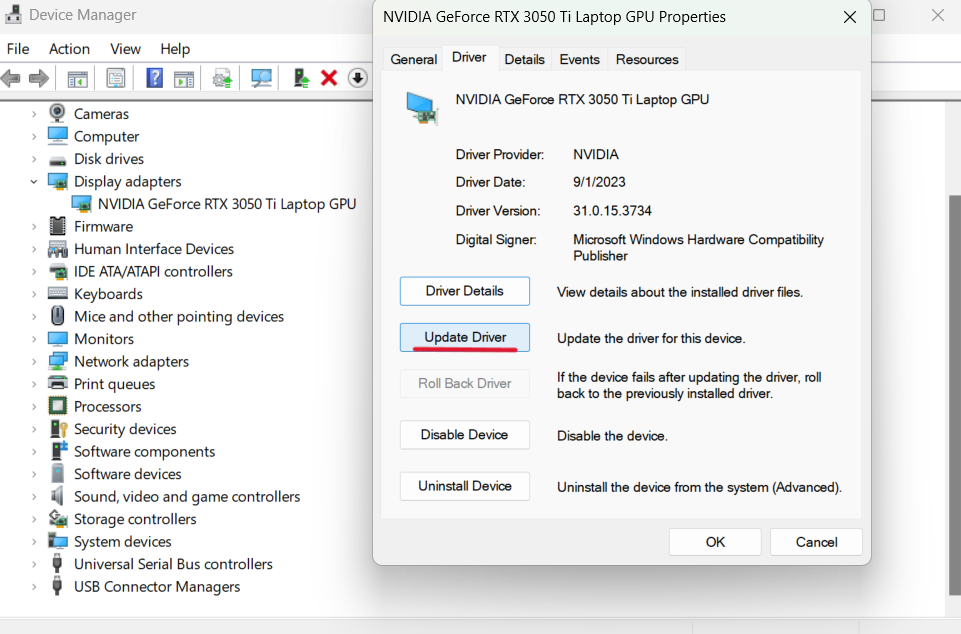Click the Back arrow in Device Manager toolbar
961x634 pixels.
pyautogui.click(x=10, y=78)
